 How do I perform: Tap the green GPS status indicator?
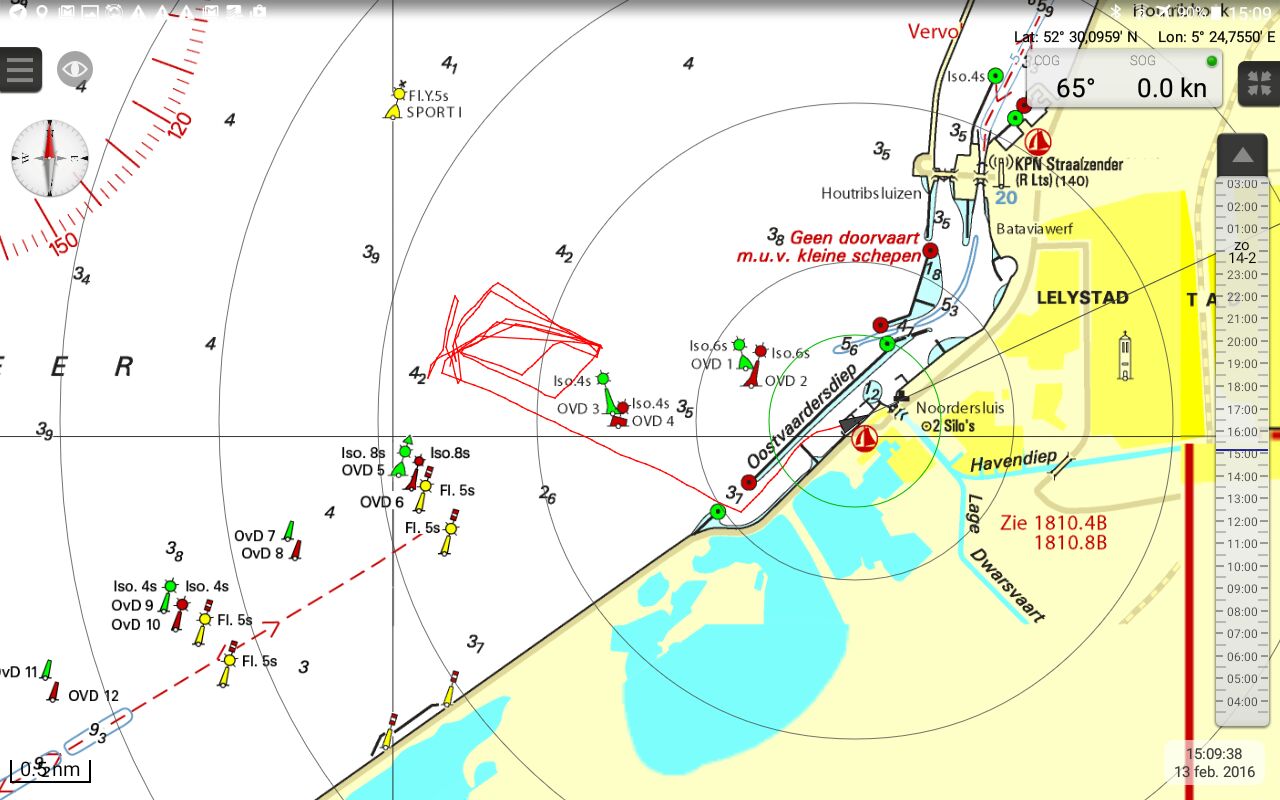point(1212,61)
